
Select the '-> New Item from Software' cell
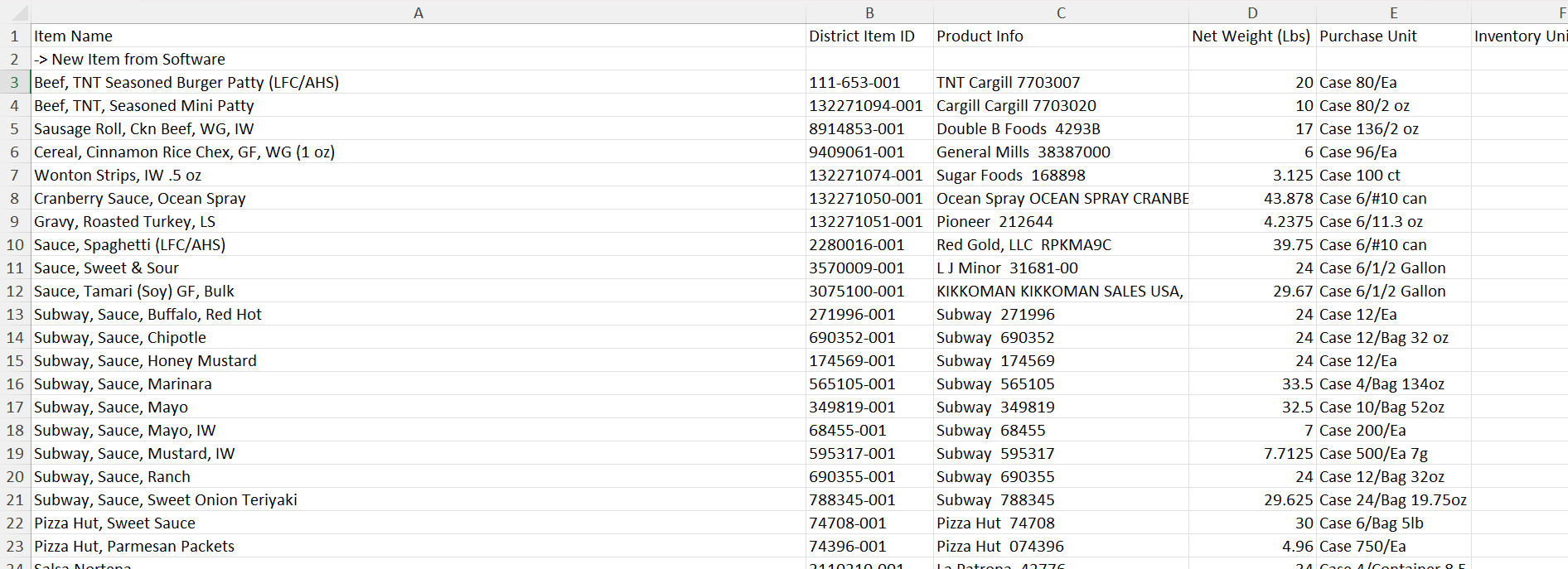(419, 59)
